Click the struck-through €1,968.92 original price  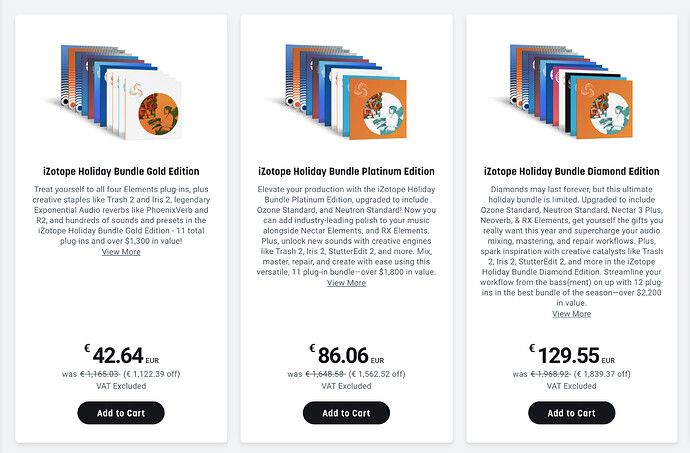coord(551,374)
